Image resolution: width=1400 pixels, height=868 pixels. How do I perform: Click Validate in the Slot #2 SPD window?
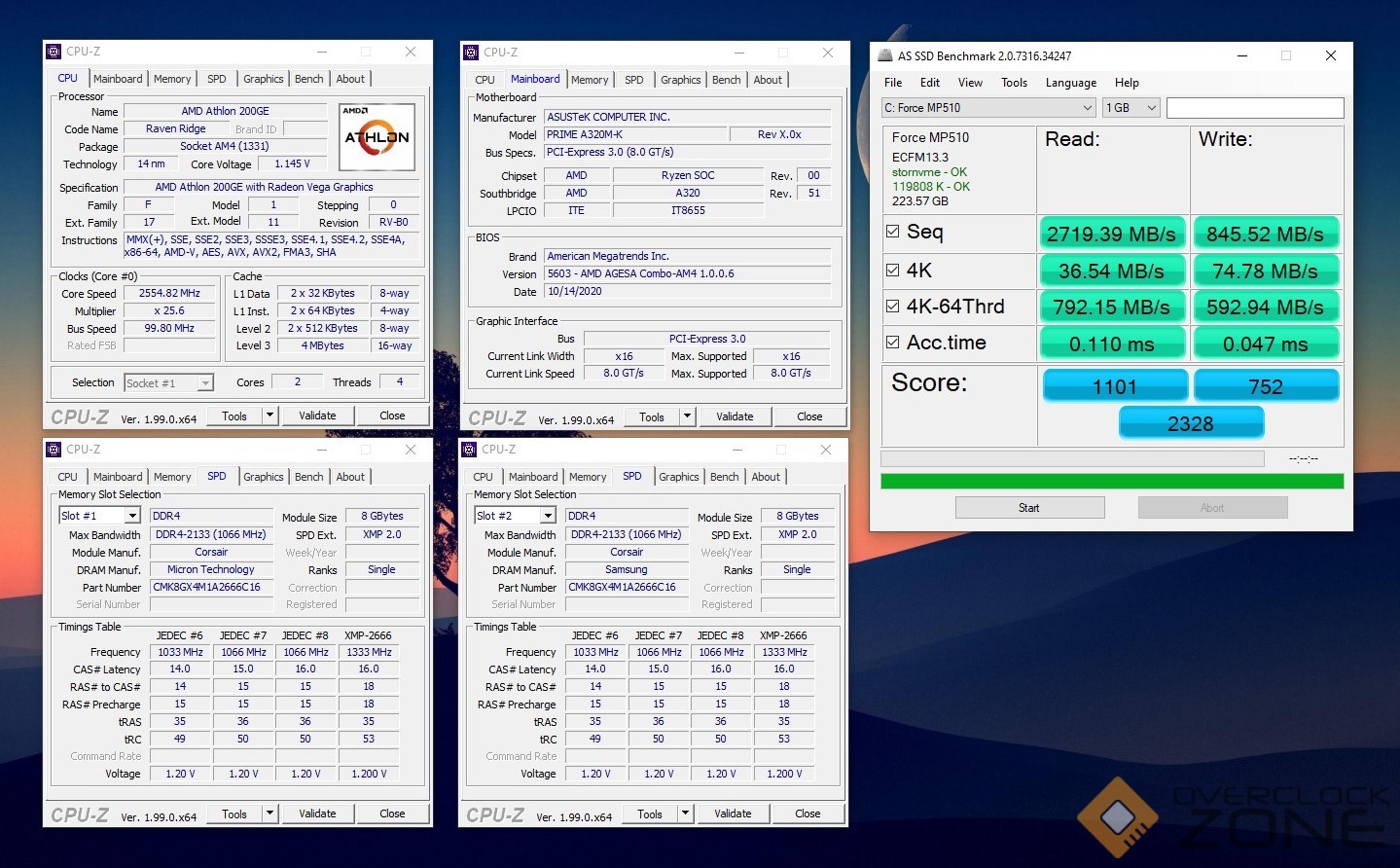pyautogui.click(x=733, y=814)
